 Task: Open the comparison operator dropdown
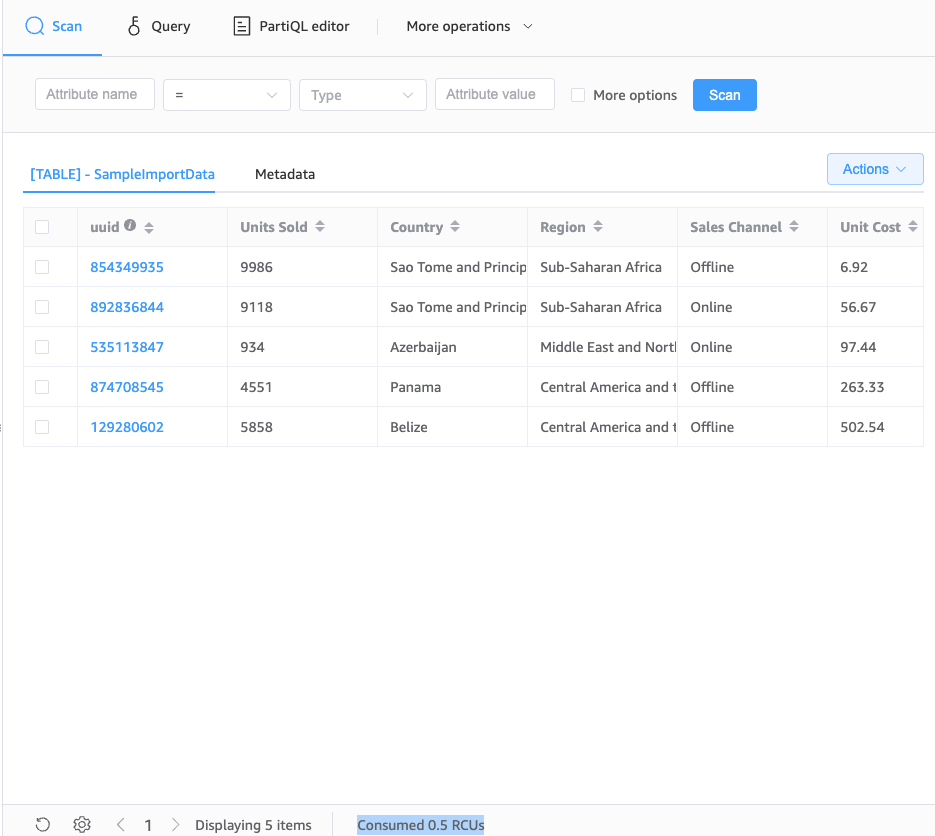[x=227, y=95]
